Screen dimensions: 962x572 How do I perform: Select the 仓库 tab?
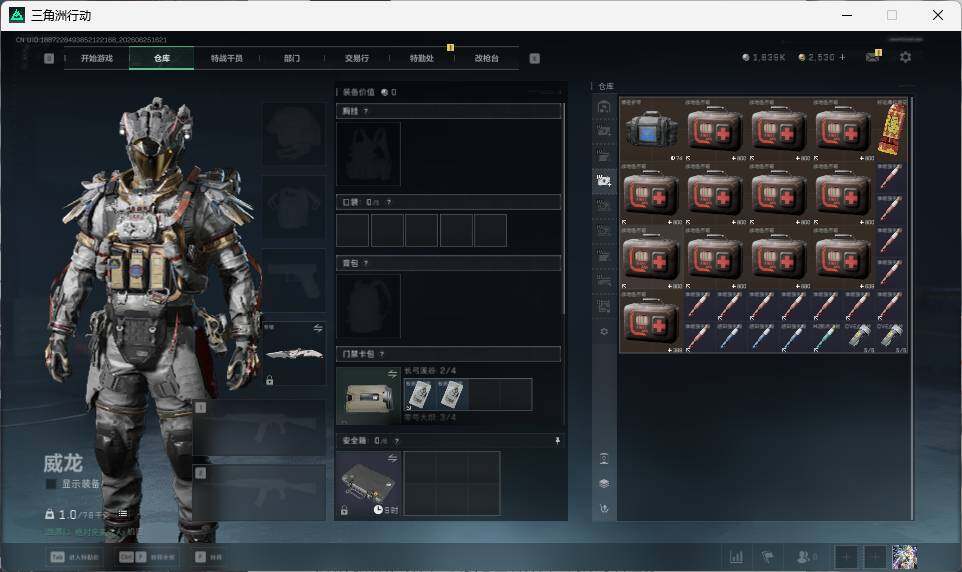tap(161, 58)
